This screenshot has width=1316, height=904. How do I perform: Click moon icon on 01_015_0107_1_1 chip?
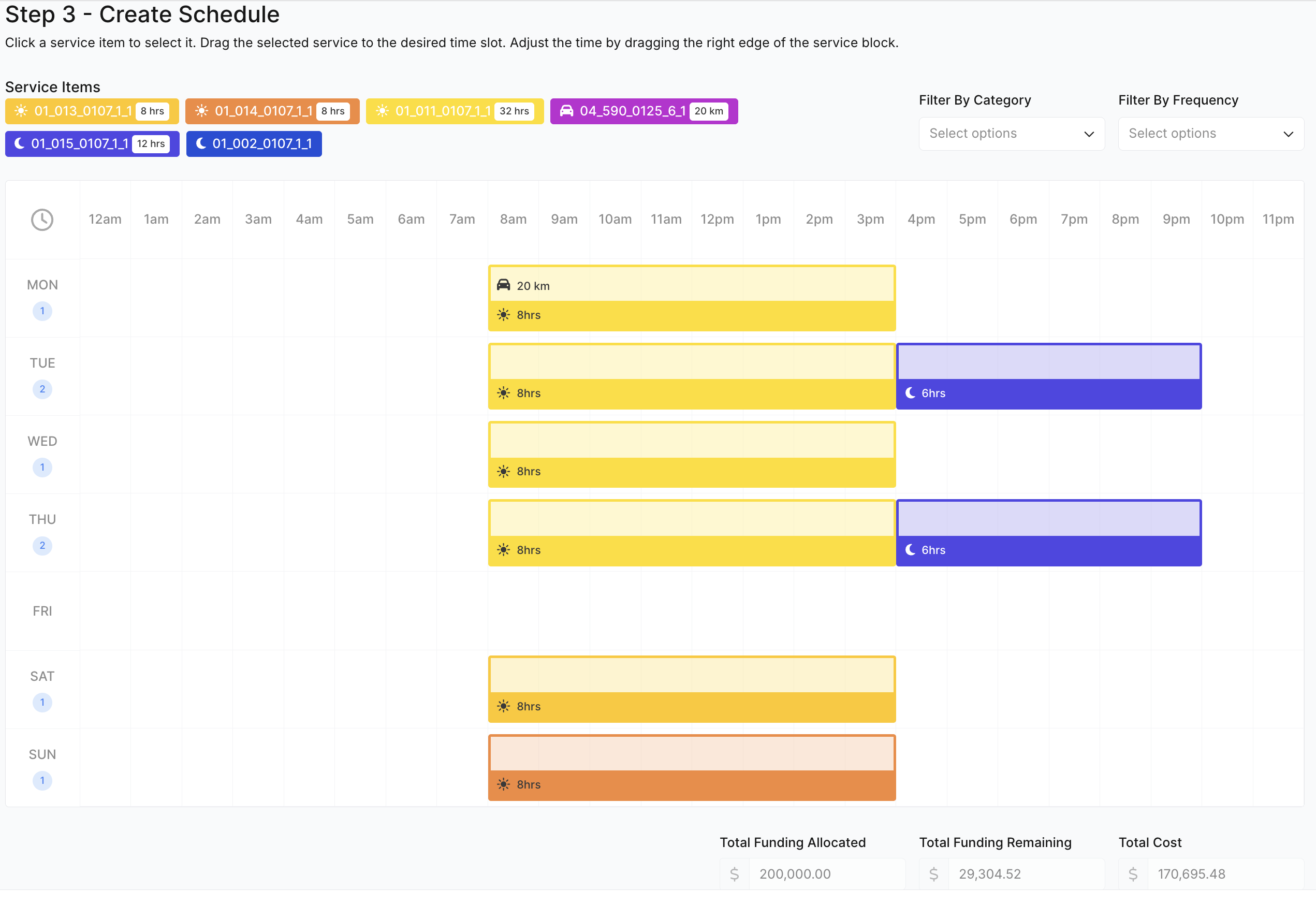(x=19, y=144)
